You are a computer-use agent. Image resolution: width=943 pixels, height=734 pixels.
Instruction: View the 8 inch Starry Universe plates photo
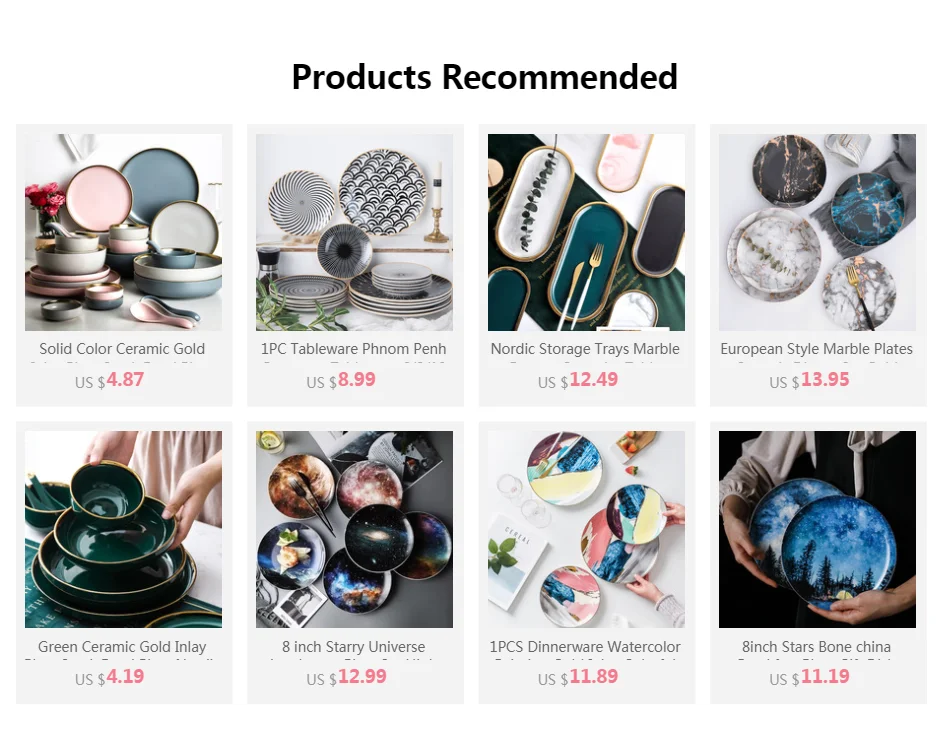pyautogui.click(x=354, y=529)
